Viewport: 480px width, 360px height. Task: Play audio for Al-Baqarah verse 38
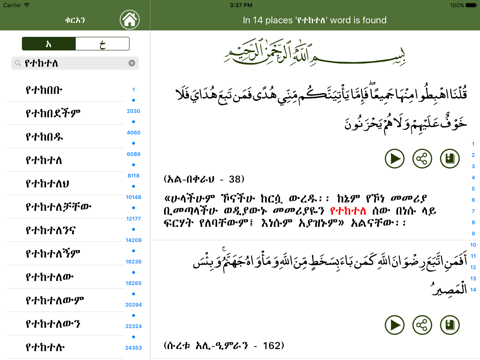[395, 159]
